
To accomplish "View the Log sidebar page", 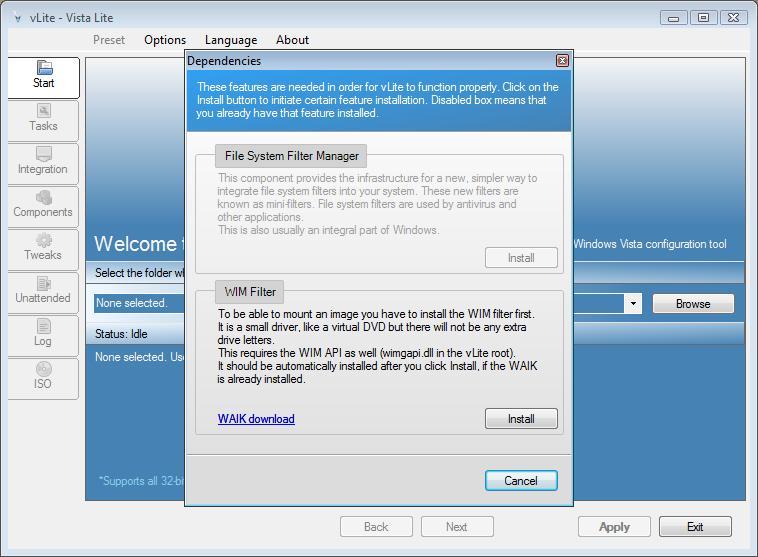I will [43, 336].
